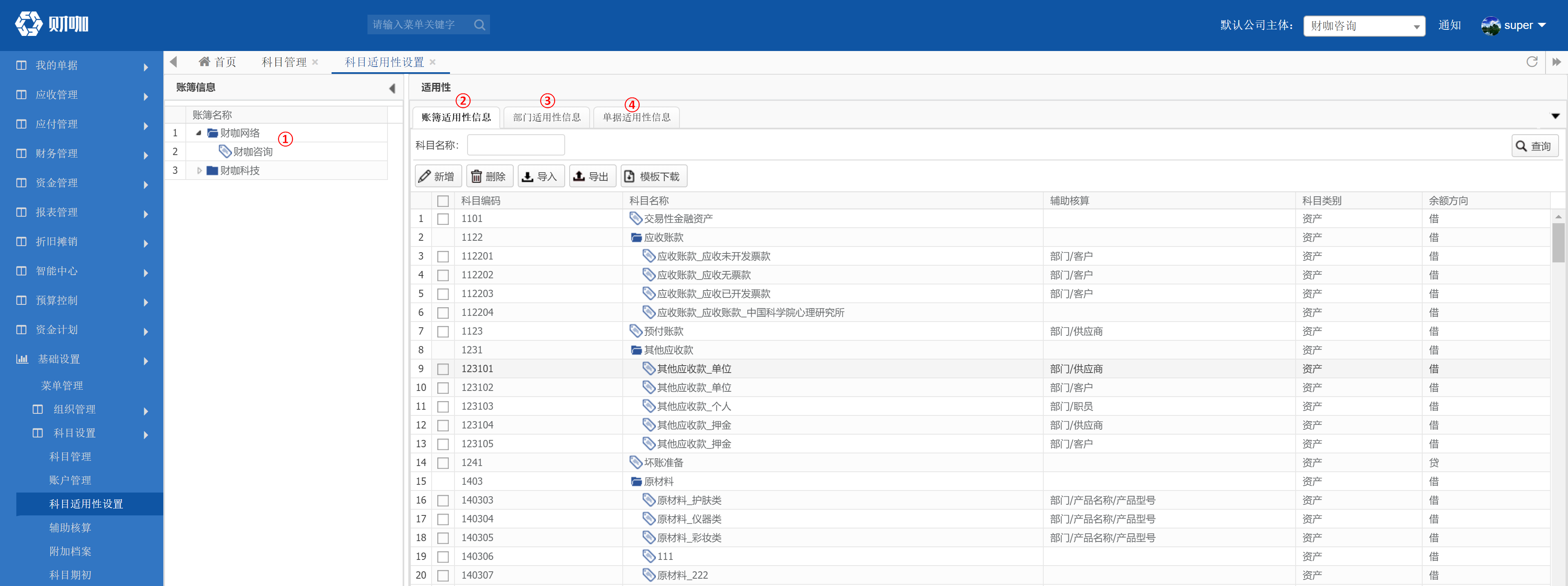Screen dimensions: 1568x586
Task: Toggle the select-all checkbox in table header
Action: coord(443,201)
